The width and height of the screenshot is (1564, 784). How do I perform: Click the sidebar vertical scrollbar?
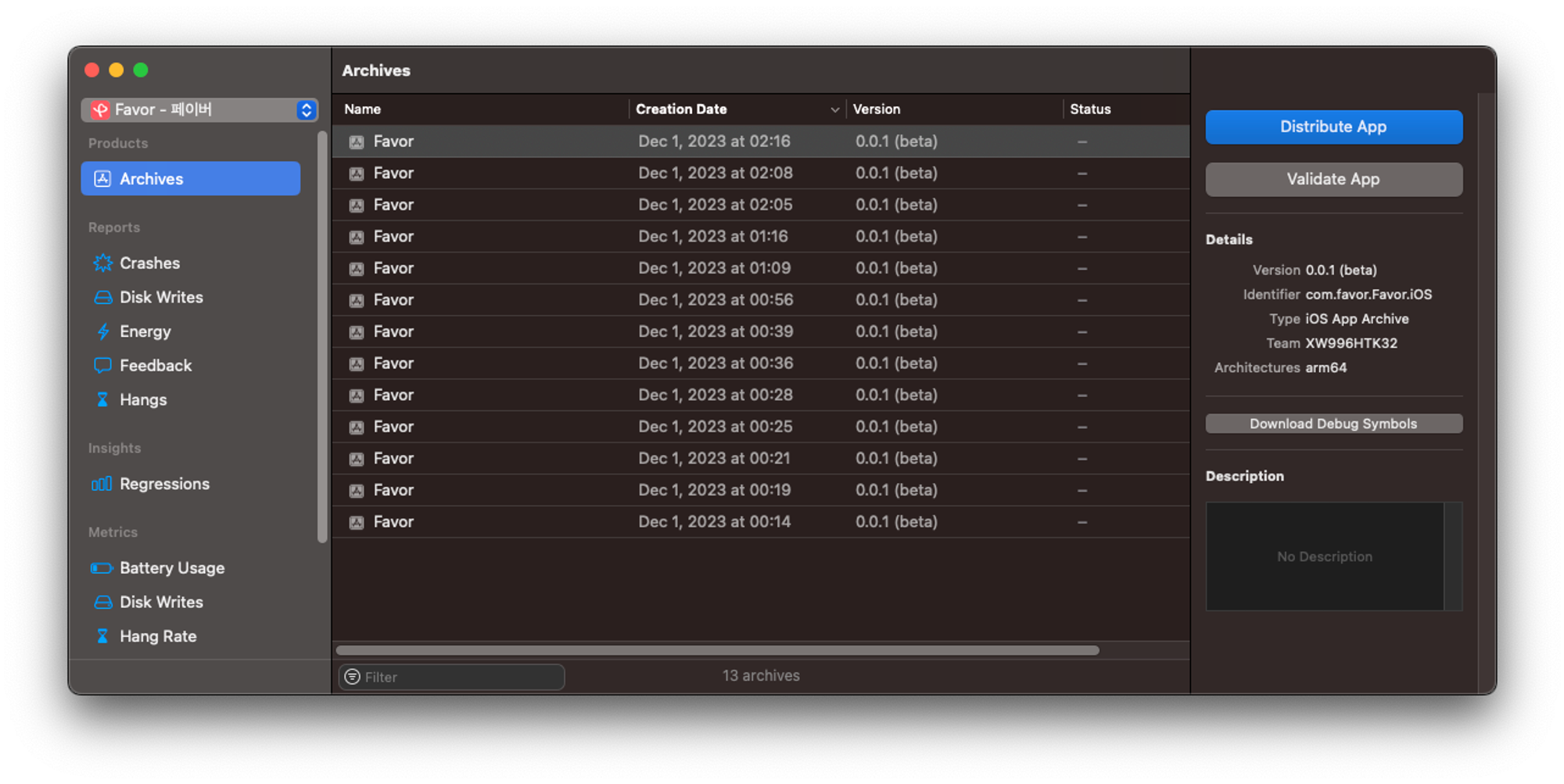point(321,338)
